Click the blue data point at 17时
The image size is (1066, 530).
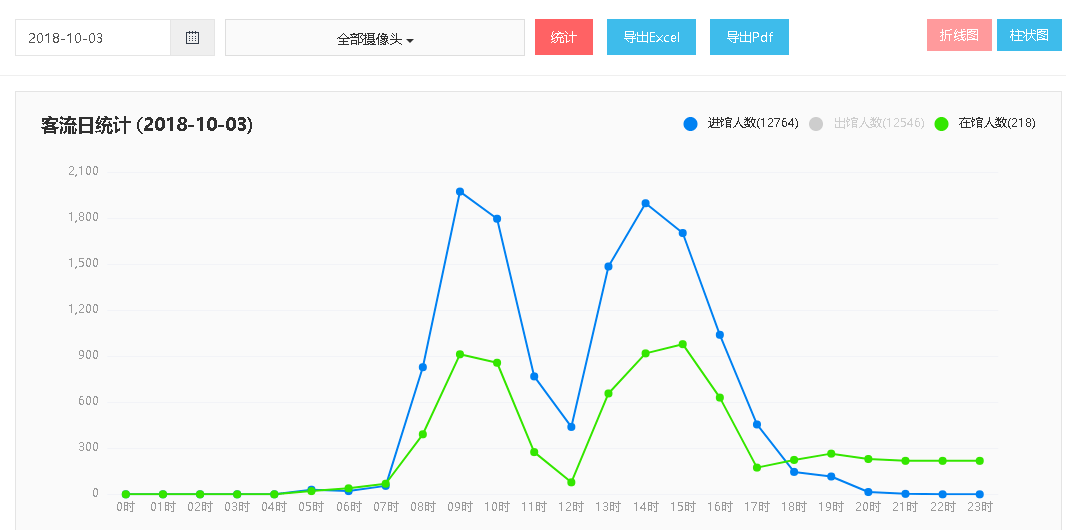pyautogui.click(x=757, y=425)
